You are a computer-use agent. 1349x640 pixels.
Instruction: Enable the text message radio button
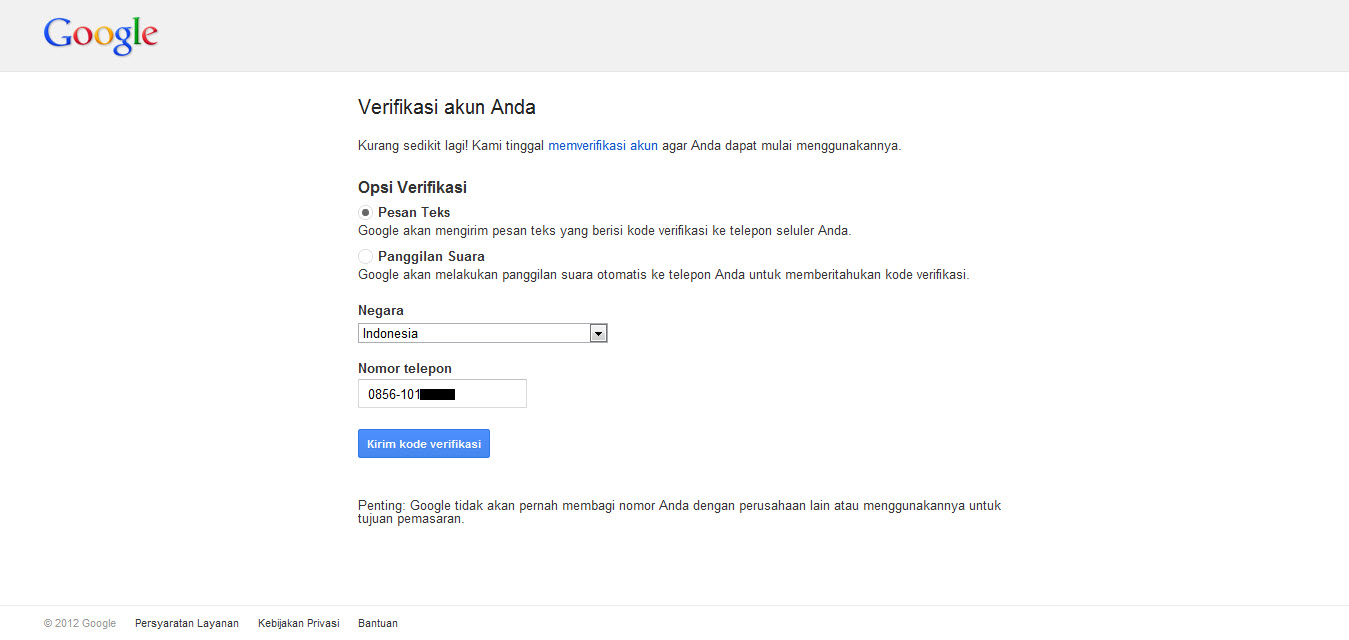[x=366, y=212]
